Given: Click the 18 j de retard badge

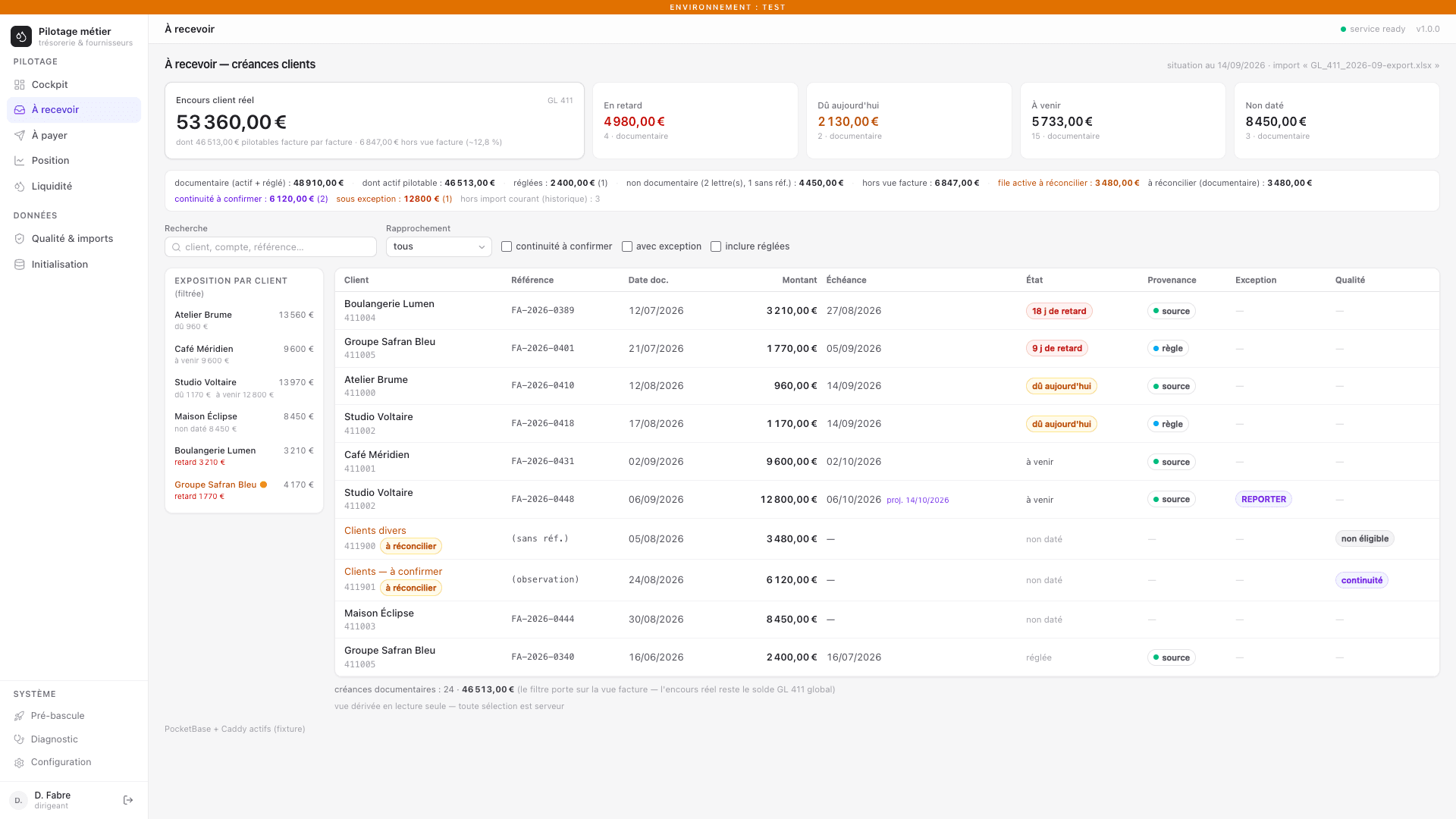Looking at the screenshot, I should [1059, 311].
